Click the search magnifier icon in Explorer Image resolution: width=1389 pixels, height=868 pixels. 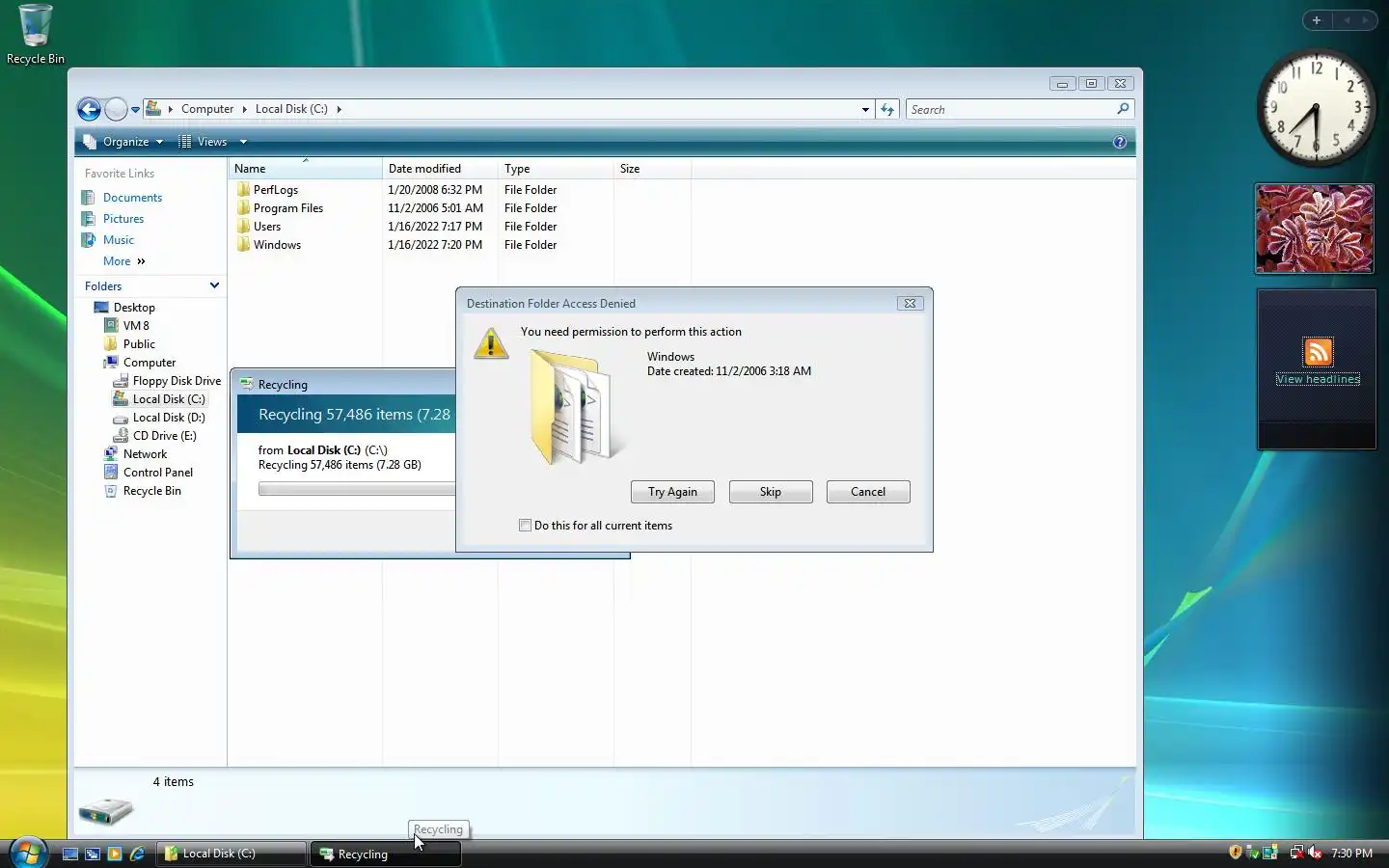click(x=1123, y=109)
